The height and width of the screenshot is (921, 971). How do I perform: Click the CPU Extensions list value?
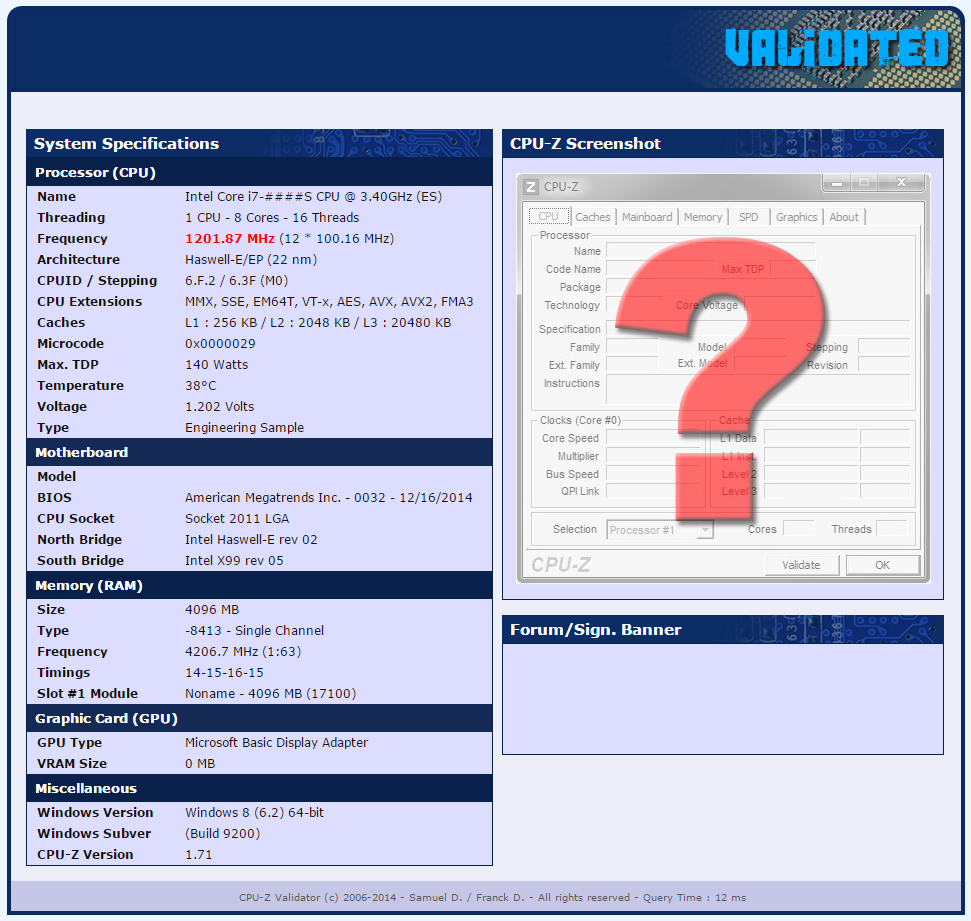(x=329, y=302)
